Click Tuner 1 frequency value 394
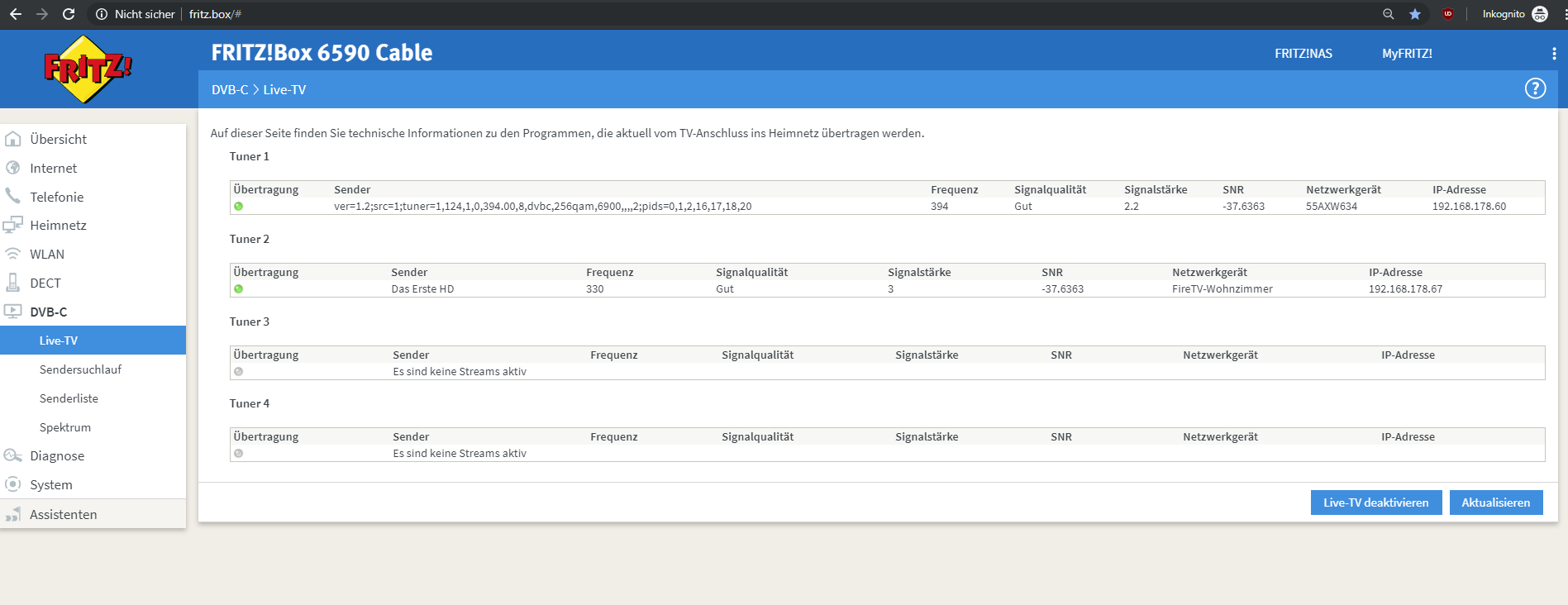Viewport: 1568px width, 605px height. 940,207
